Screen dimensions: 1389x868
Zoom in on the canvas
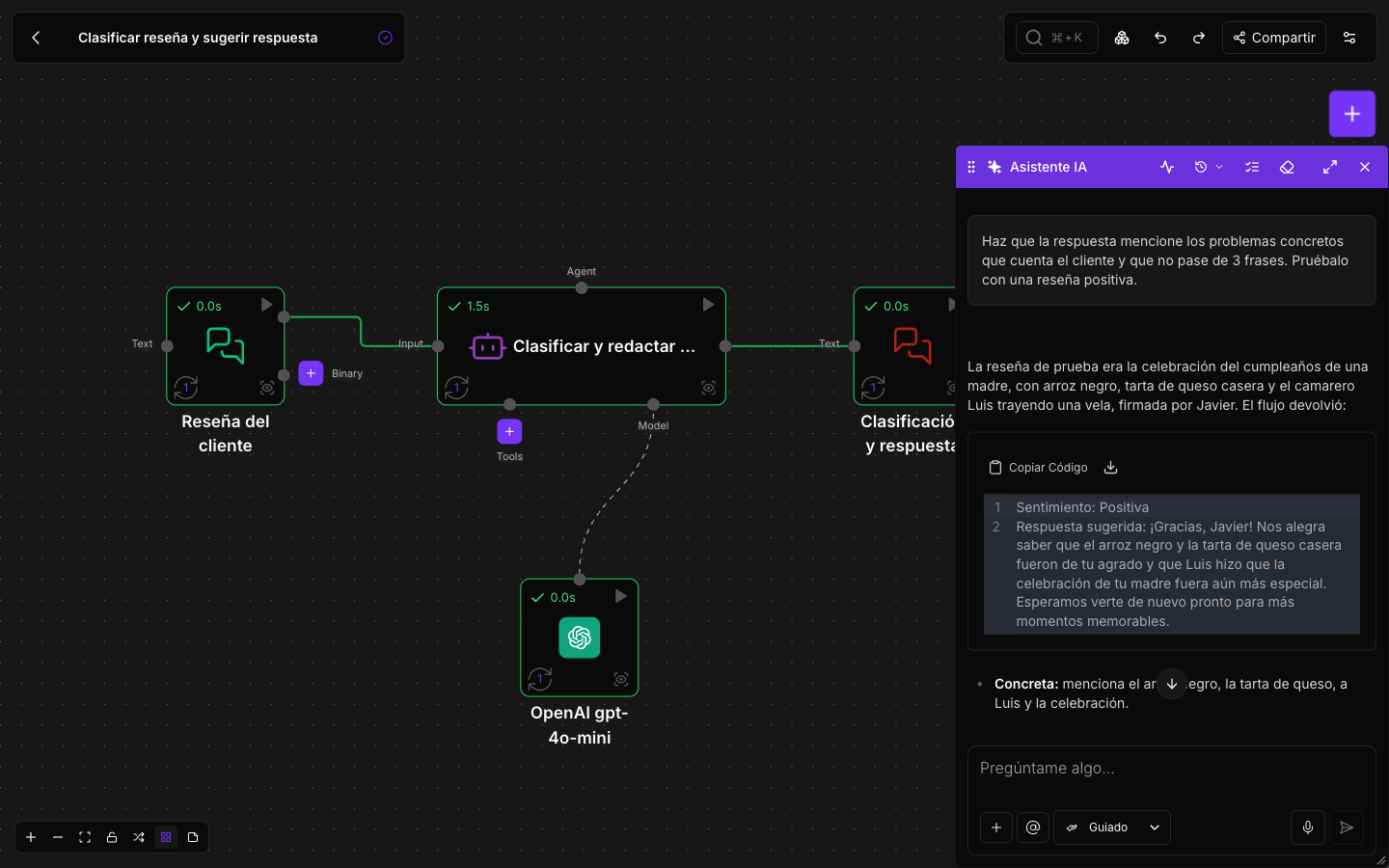click(31, 837)
